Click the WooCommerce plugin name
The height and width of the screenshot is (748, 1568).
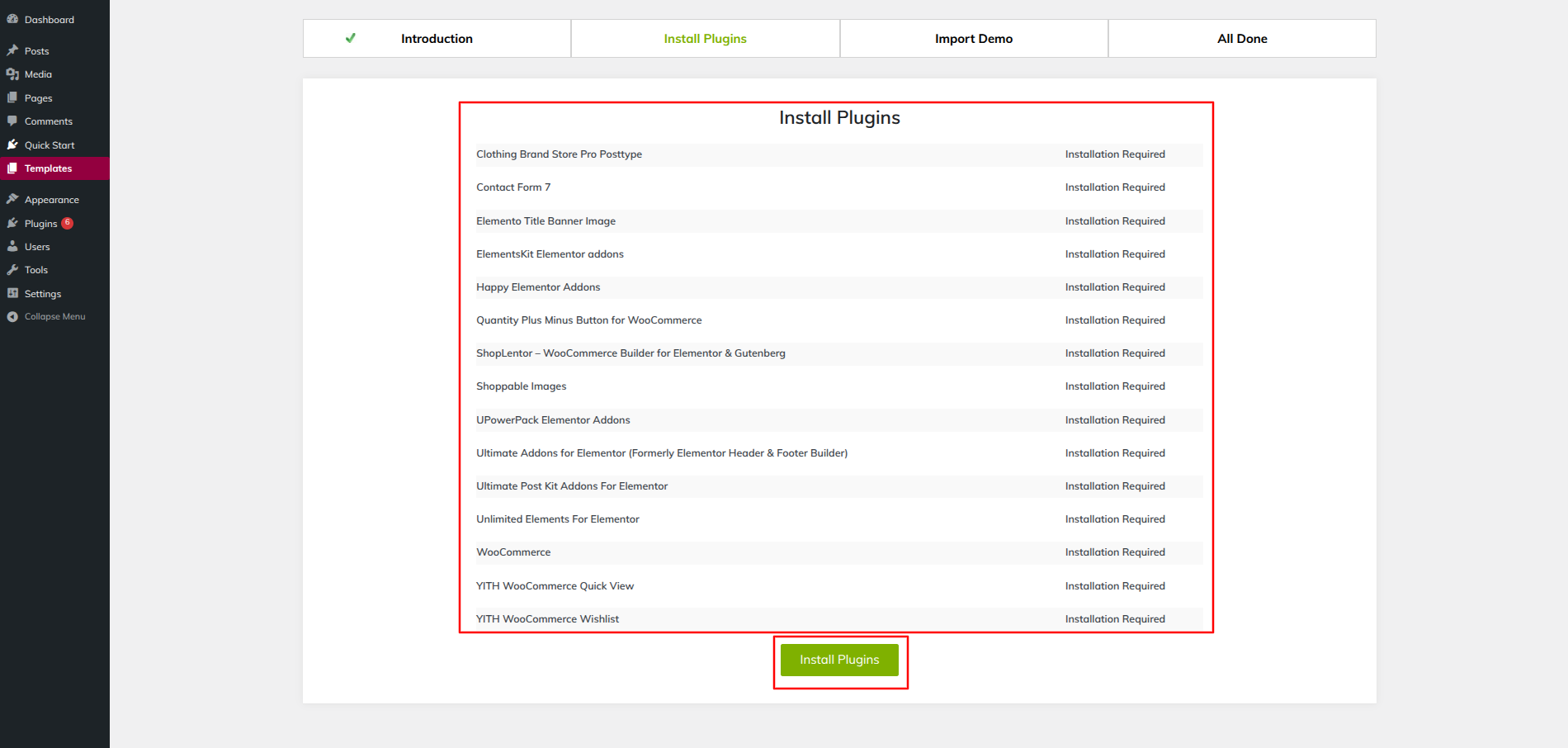pos(513,552)
